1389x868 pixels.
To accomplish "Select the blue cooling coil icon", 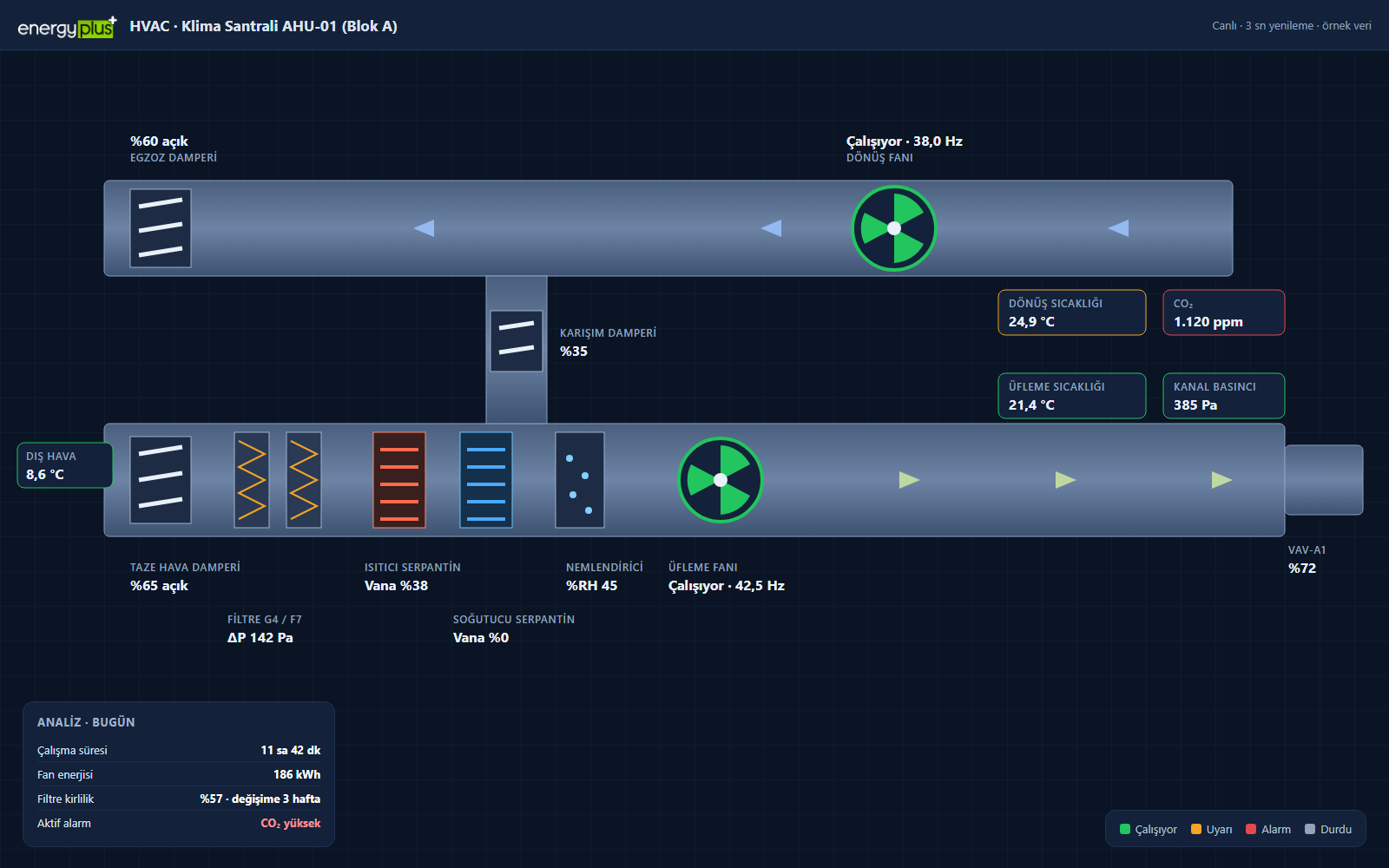I will point(486,480).
